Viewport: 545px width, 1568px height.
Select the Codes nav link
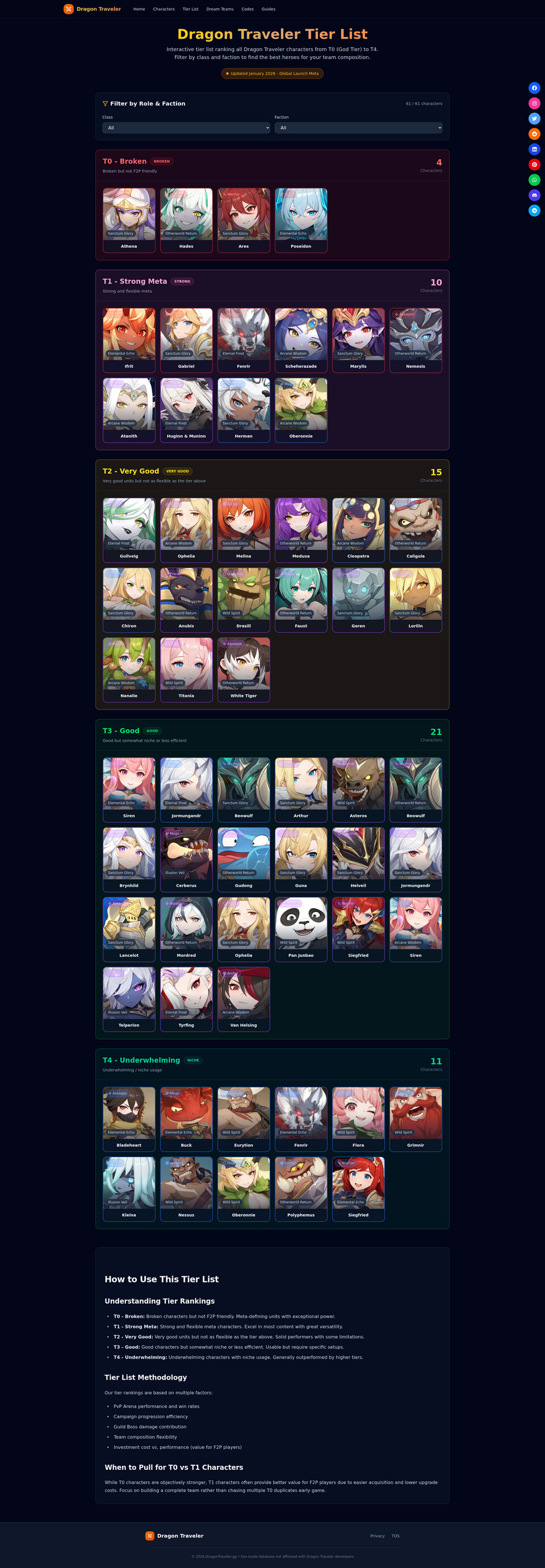247,9
